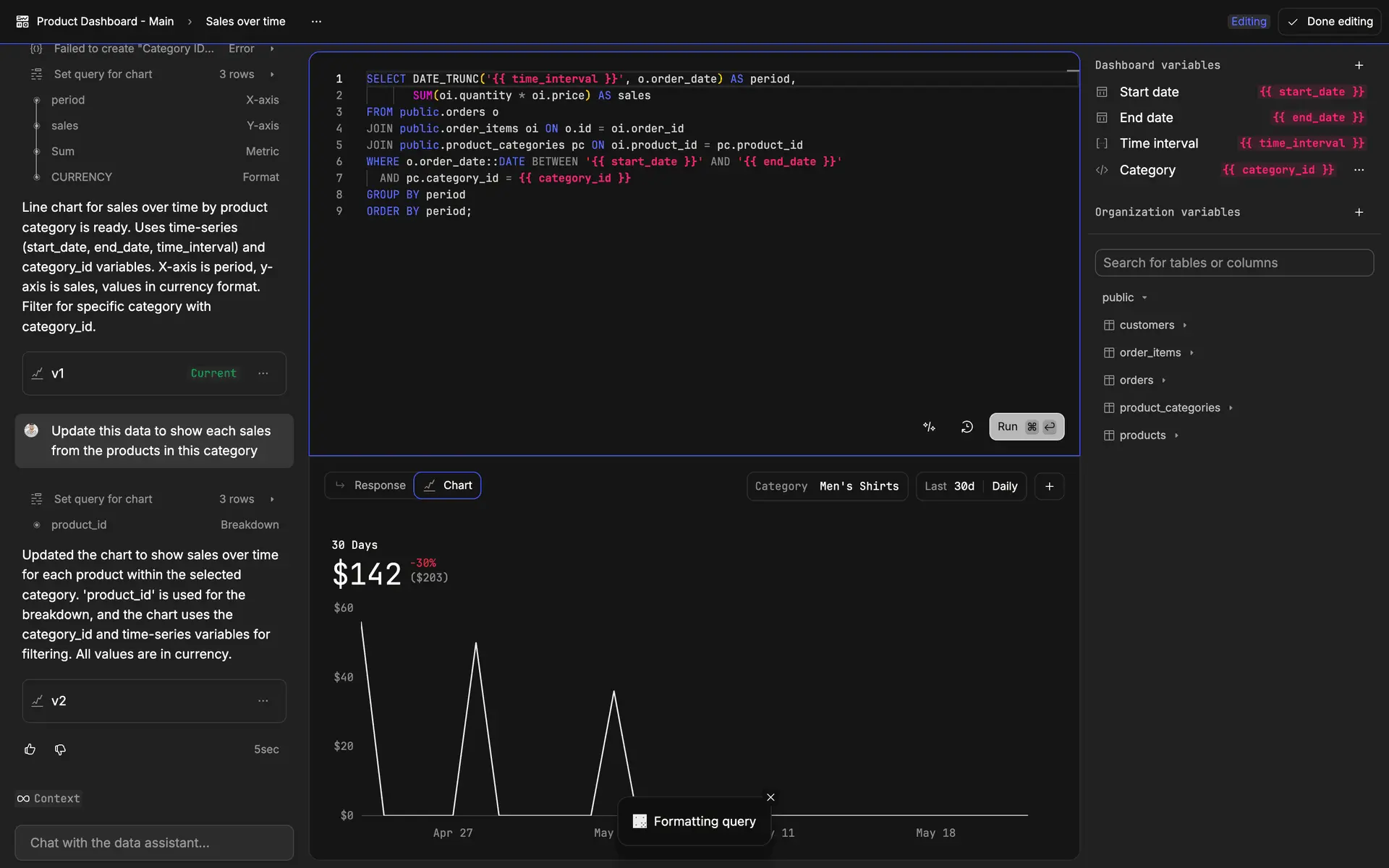This screenshot has width=1389, height=868.
Task: Open v1 version options menu
Action: click(x=263, y=373)
